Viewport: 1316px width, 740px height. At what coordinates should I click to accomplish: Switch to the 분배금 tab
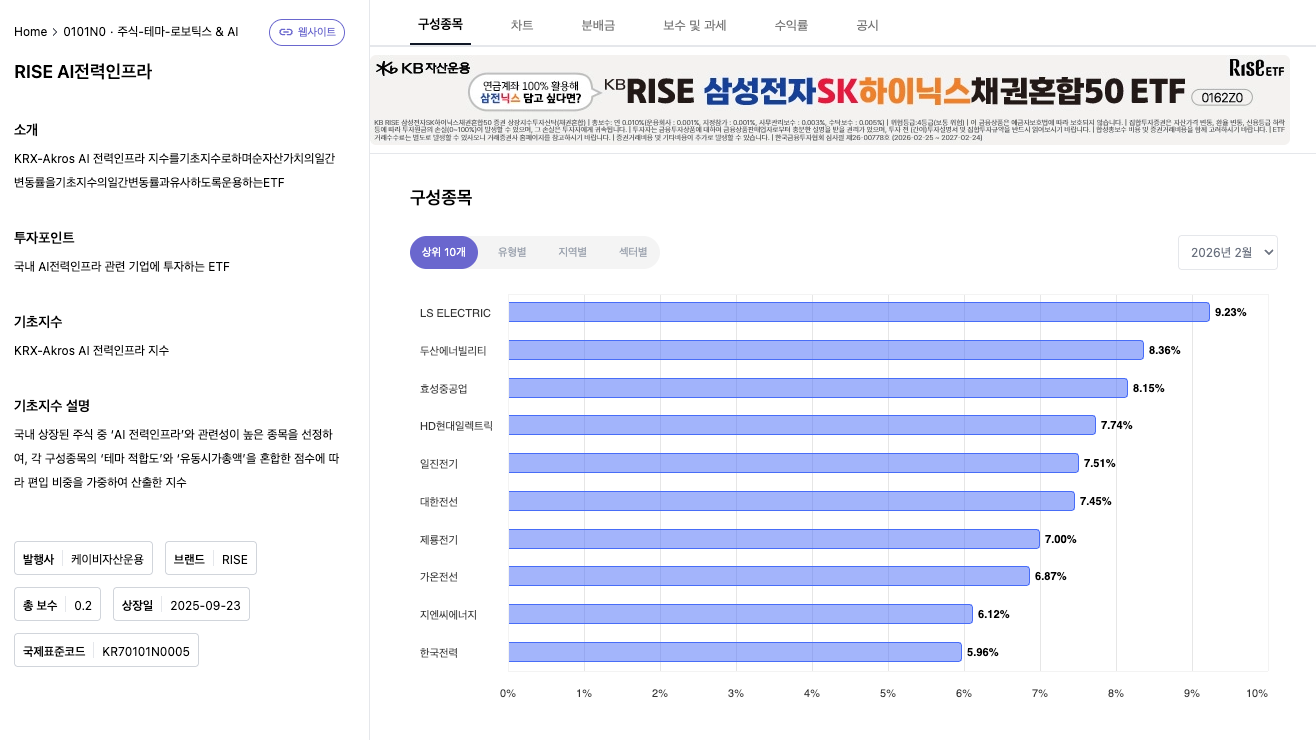(599, 24)
